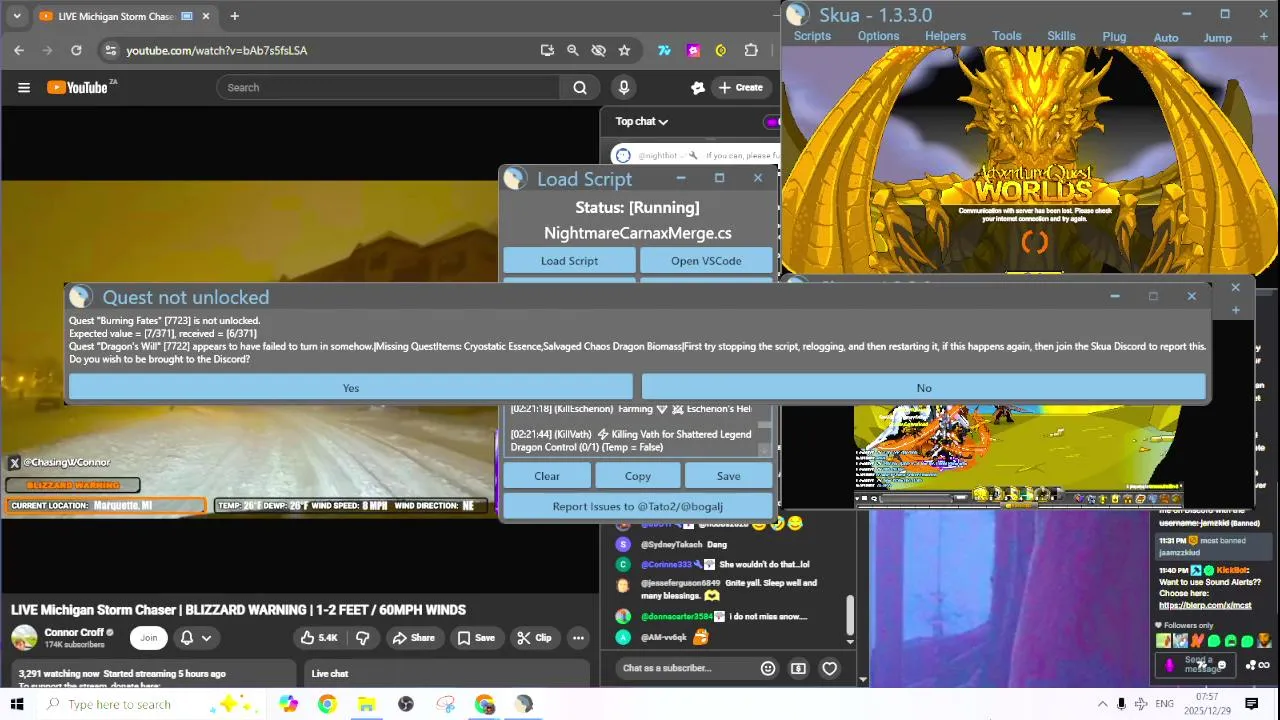
Task: Open Chrome extensions puzzle icon
Action: click(751, 50)
